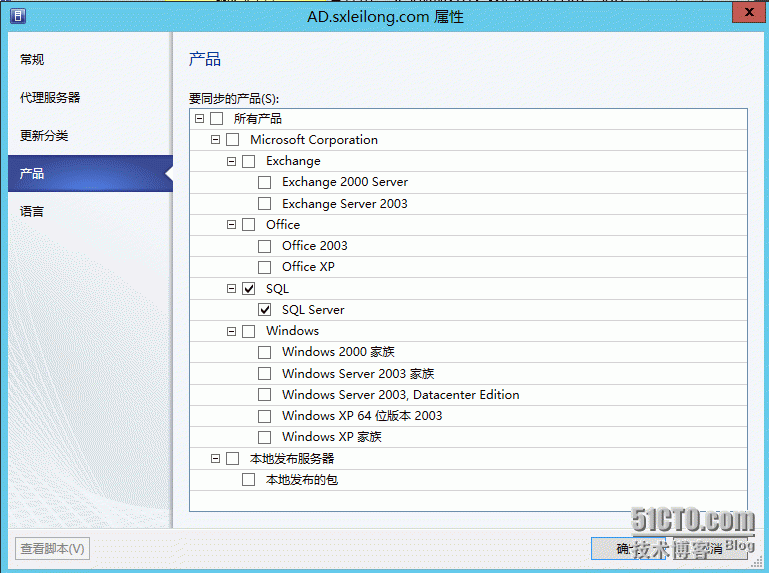Enable the 本地发布服务器 checkbox
The image size is (769, 573).
pos(232,459)
